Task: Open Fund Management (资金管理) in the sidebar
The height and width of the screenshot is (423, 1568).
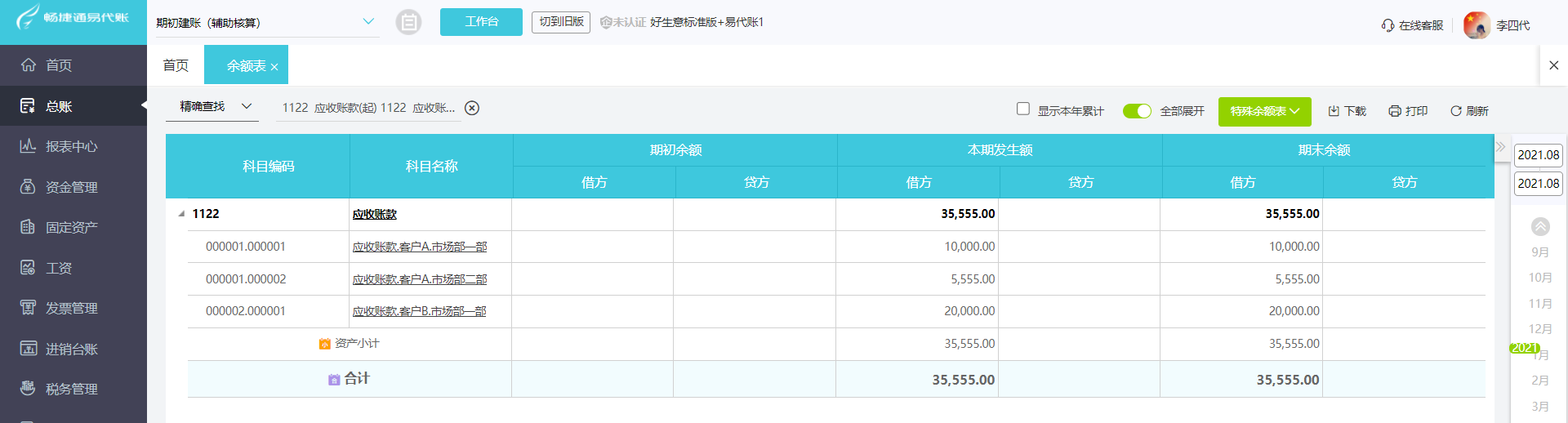Action: pyautogui.click(x=29, y=187)
